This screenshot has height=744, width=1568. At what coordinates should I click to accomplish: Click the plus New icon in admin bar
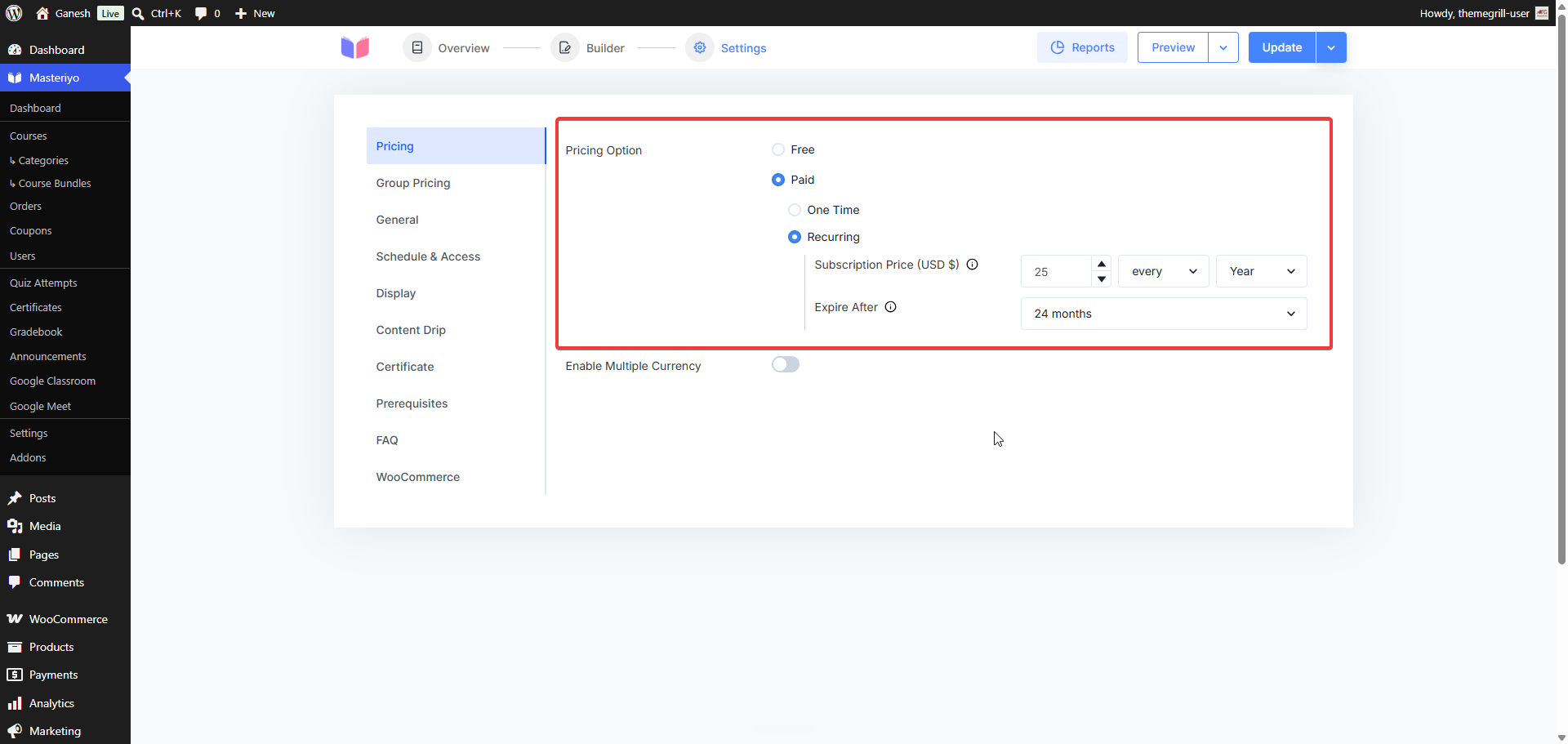pos(241,13)
